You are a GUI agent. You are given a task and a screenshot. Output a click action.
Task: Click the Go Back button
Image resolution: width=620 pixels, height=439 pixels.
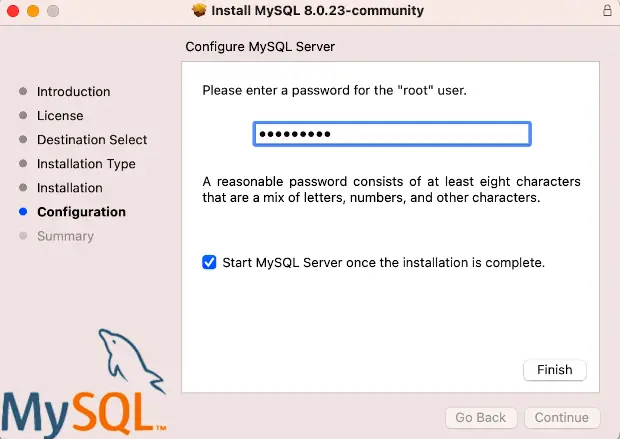click(481, 417)
